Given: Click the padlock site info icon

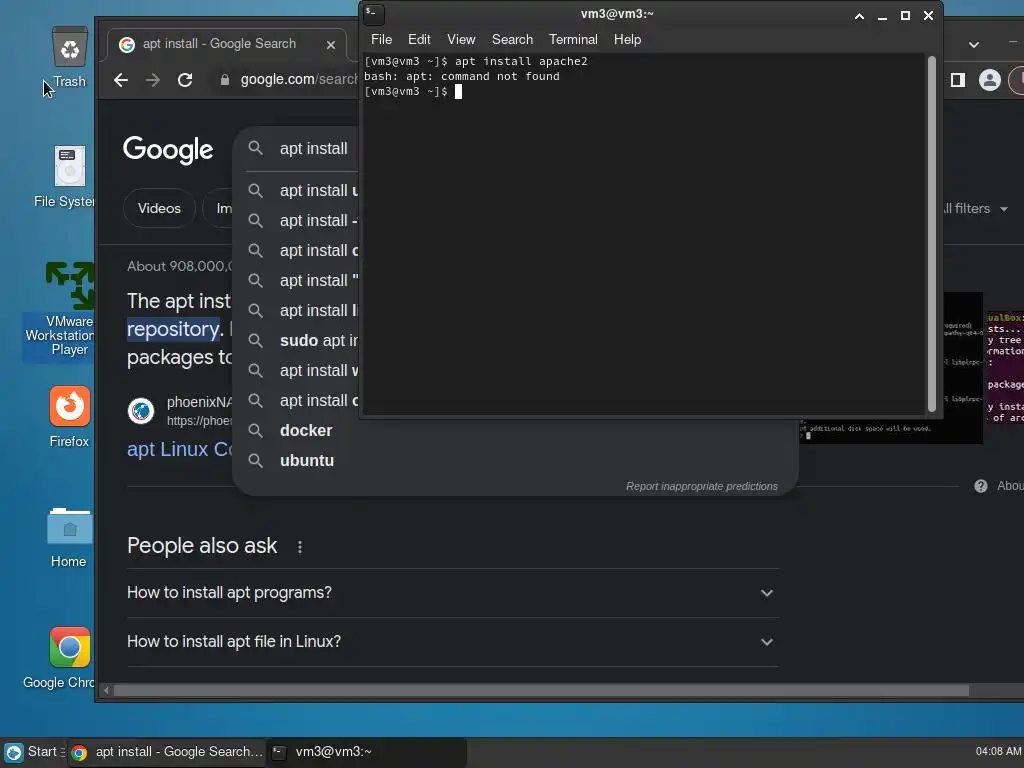Looking at the screenshot, I should 225,80.
